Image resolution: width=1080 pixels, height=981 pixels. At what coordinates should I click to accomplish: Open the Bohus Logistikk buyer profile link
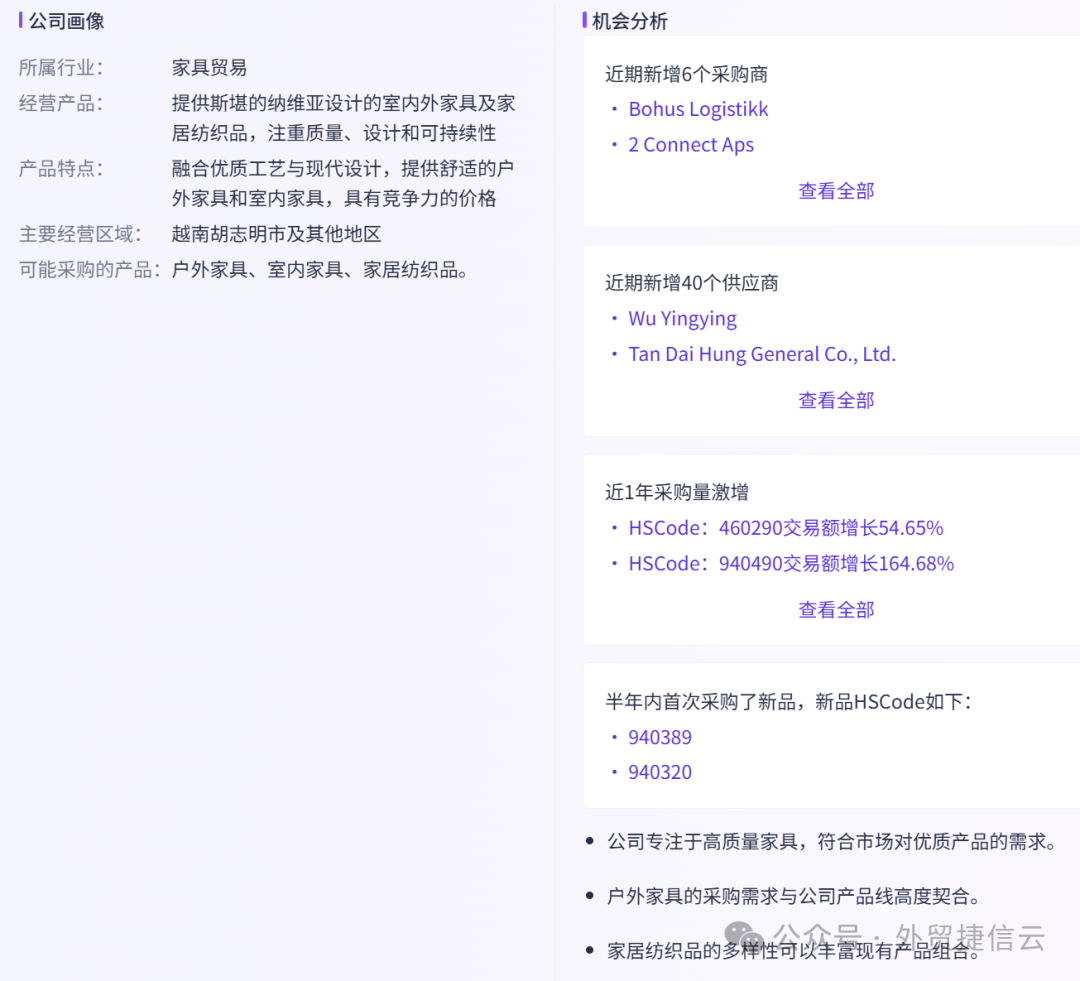click(x=698, y=109)
